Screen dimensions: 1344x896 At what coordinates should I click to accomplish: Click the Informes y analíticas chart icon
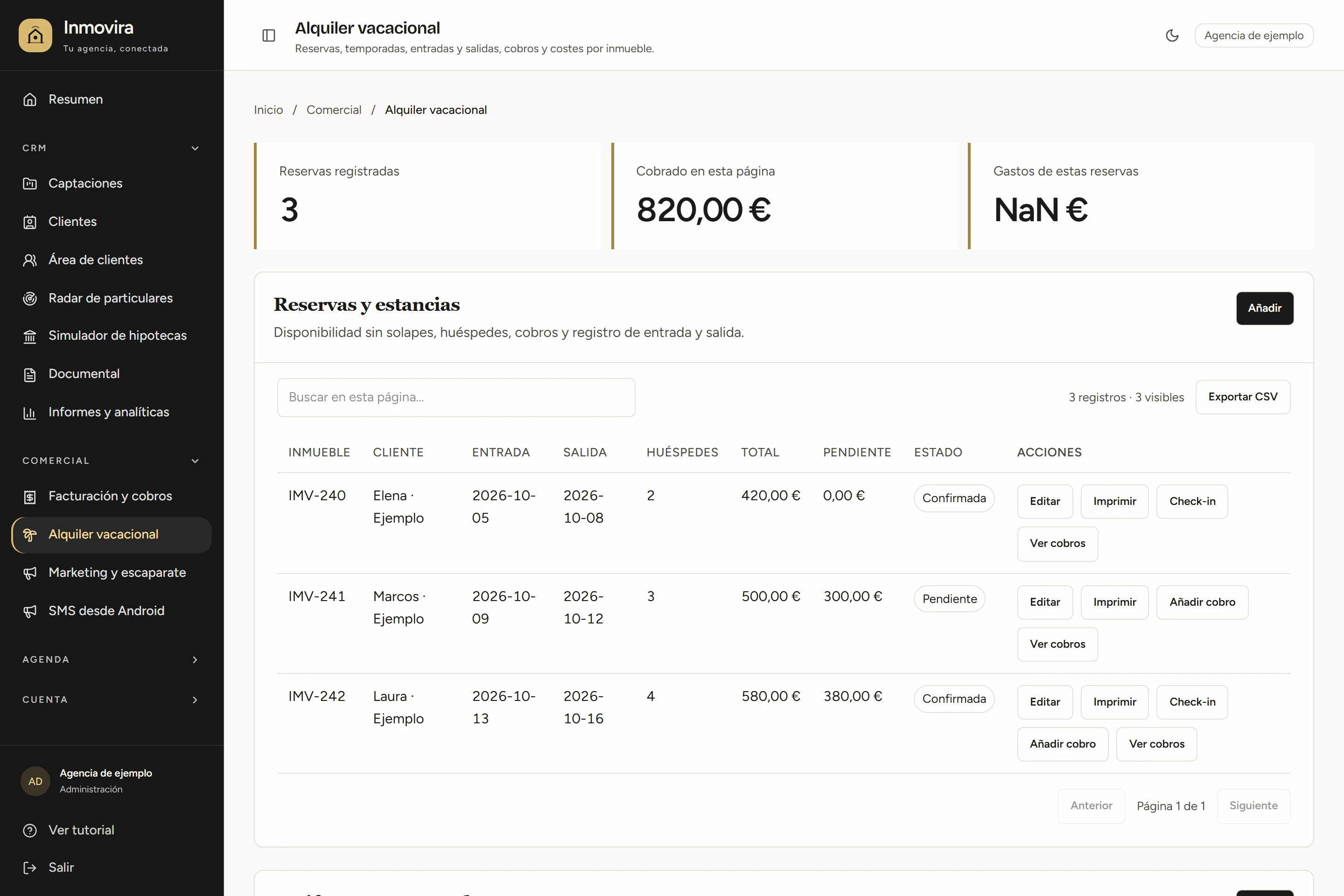[x=30, y=413]
